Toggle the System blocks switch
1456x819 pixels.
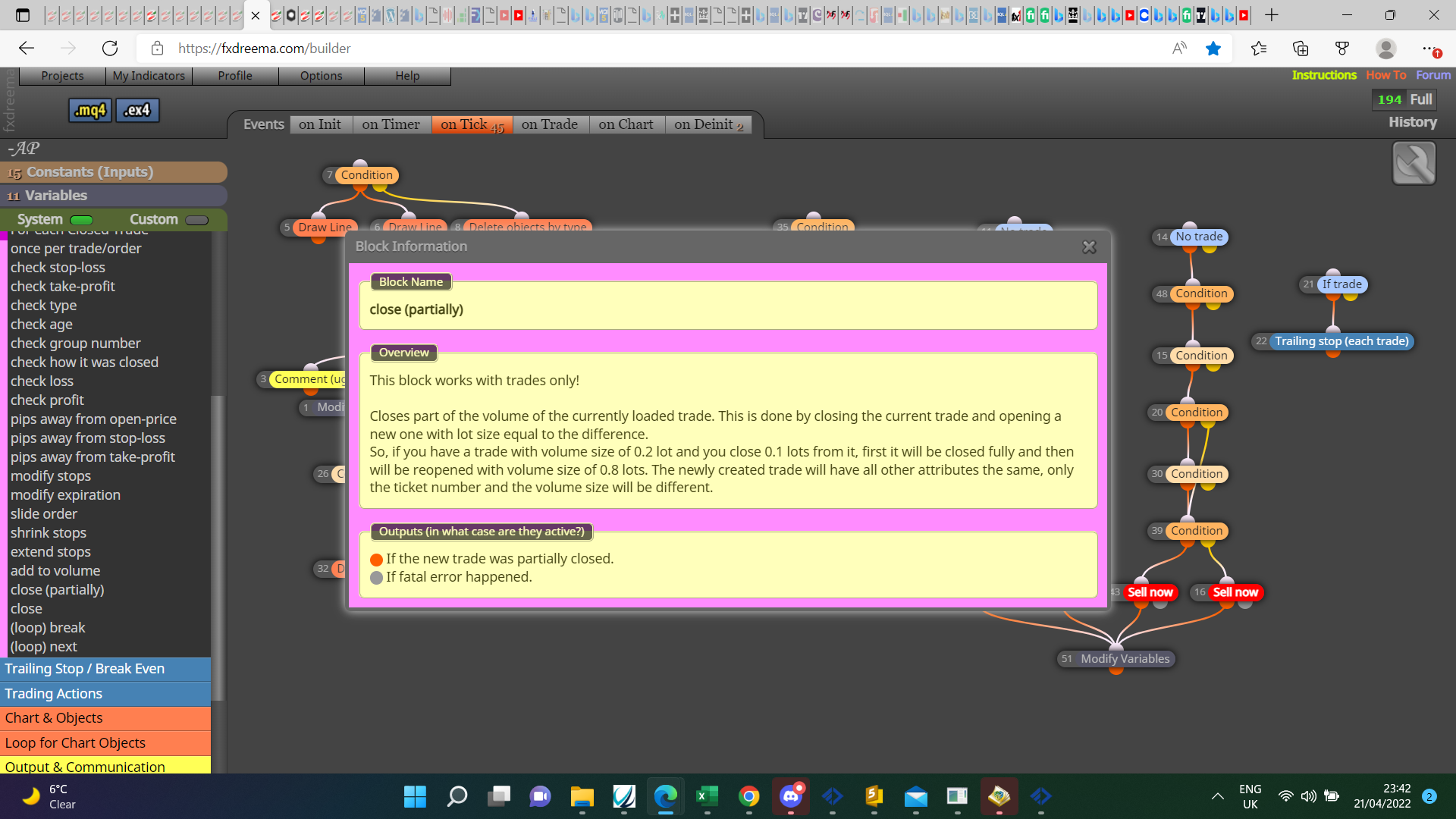[81, 220]
